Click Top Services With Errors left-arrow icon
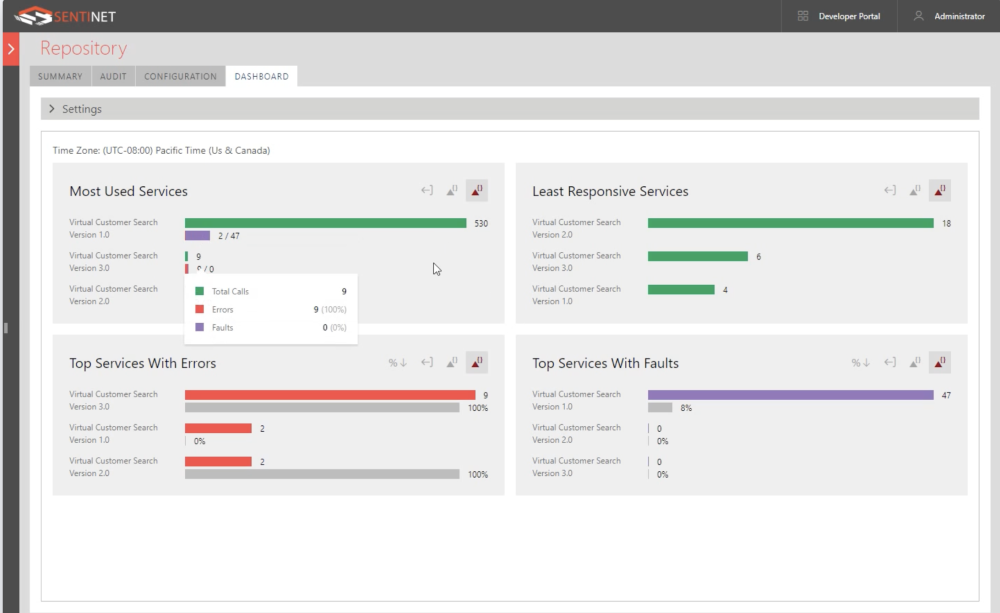The image size is (1000, 613). (x=427, y=362)
